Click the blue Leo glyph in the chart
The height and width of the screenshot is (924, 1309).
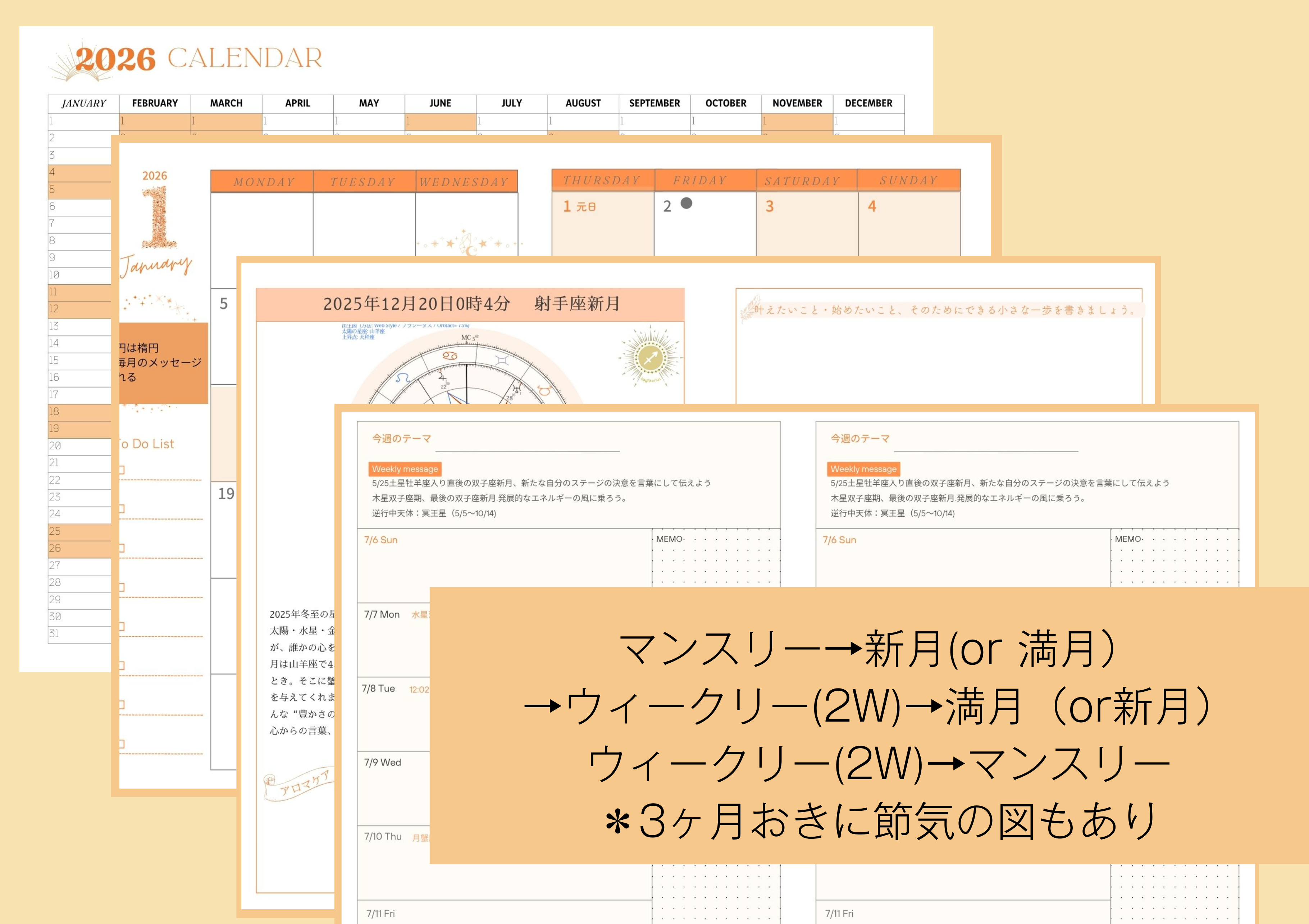[403, 378]
